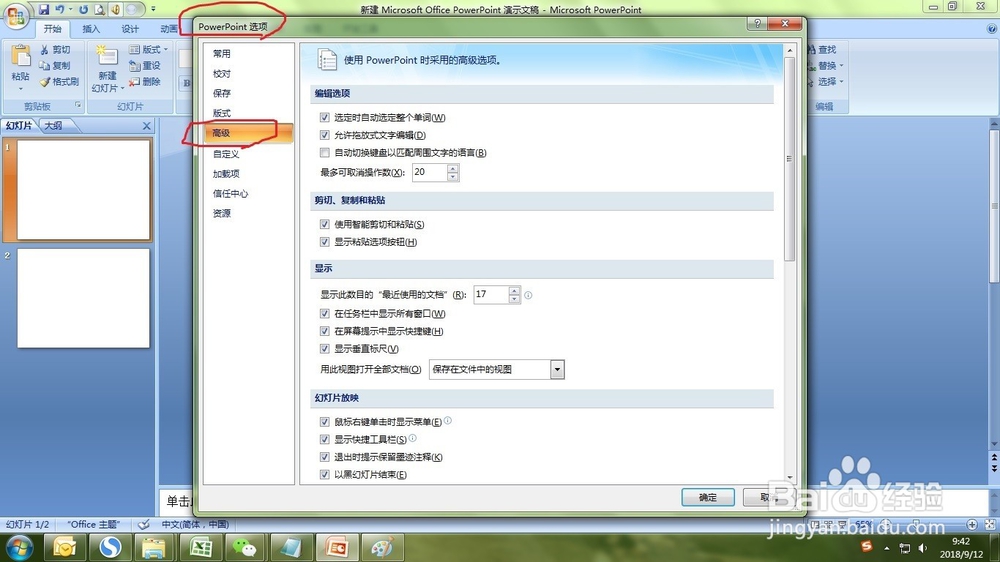Open the Windows Start orb
The width and height of the screenshot is (1000, 562).
point(18,547)
